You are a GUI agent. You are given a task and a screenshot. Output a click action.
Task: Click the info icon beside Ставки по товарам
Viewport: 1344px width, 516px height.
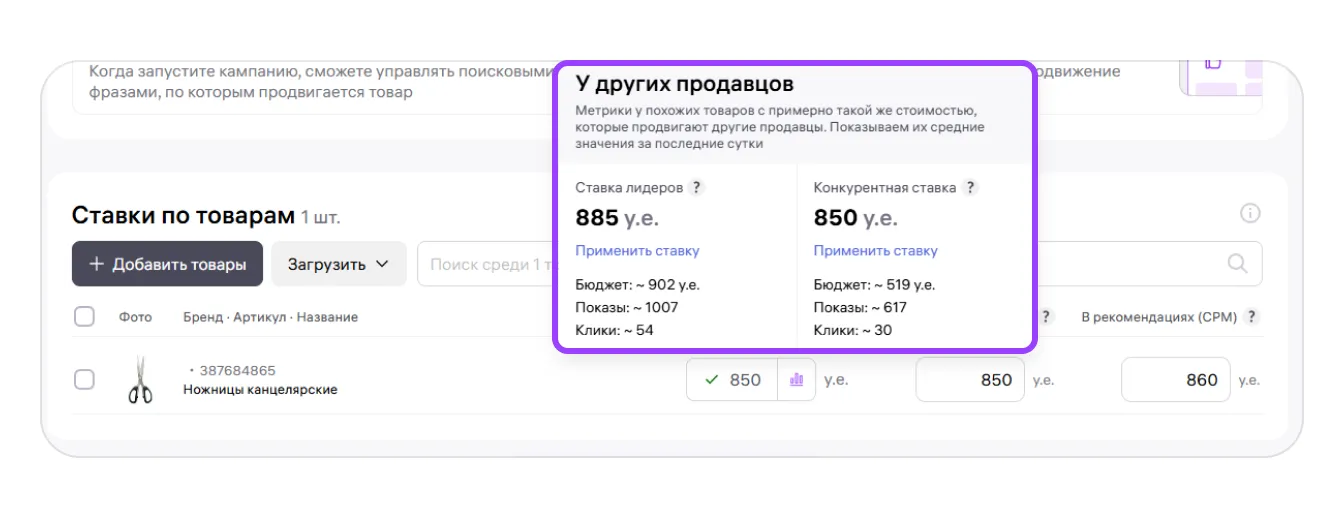click(1250, 213)
